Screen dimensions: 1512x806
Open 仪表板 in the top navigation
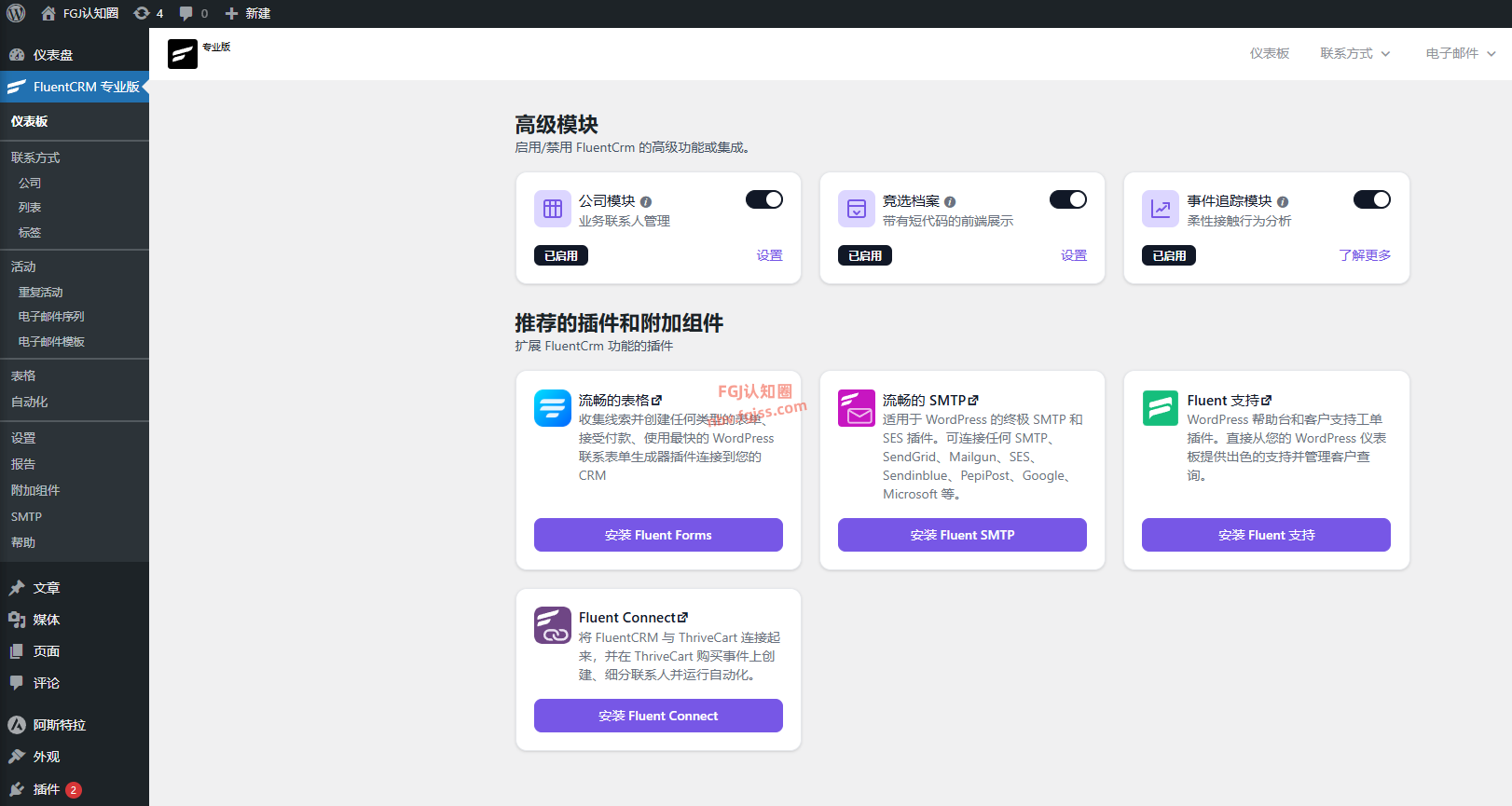[x=1270, y=53]
